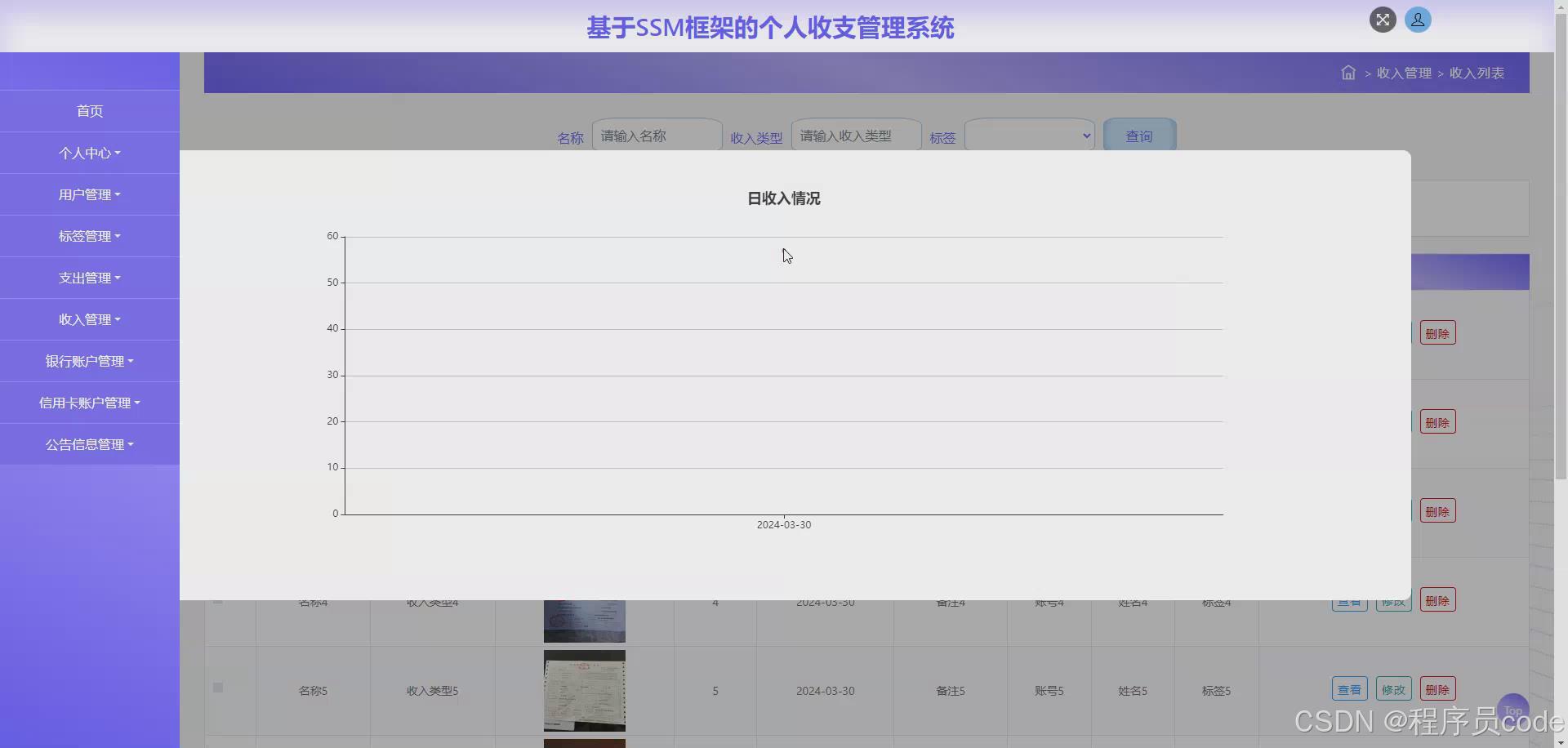Expand the 个人中心 sidebar menu

point(90,153)
